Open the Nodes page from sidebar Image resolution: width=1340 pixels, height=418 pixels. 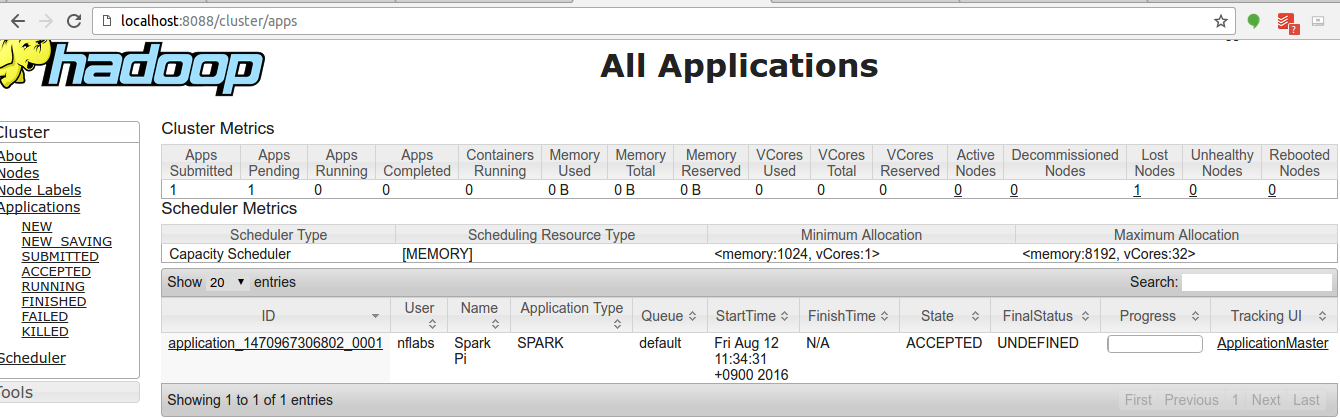pos(20,173)
